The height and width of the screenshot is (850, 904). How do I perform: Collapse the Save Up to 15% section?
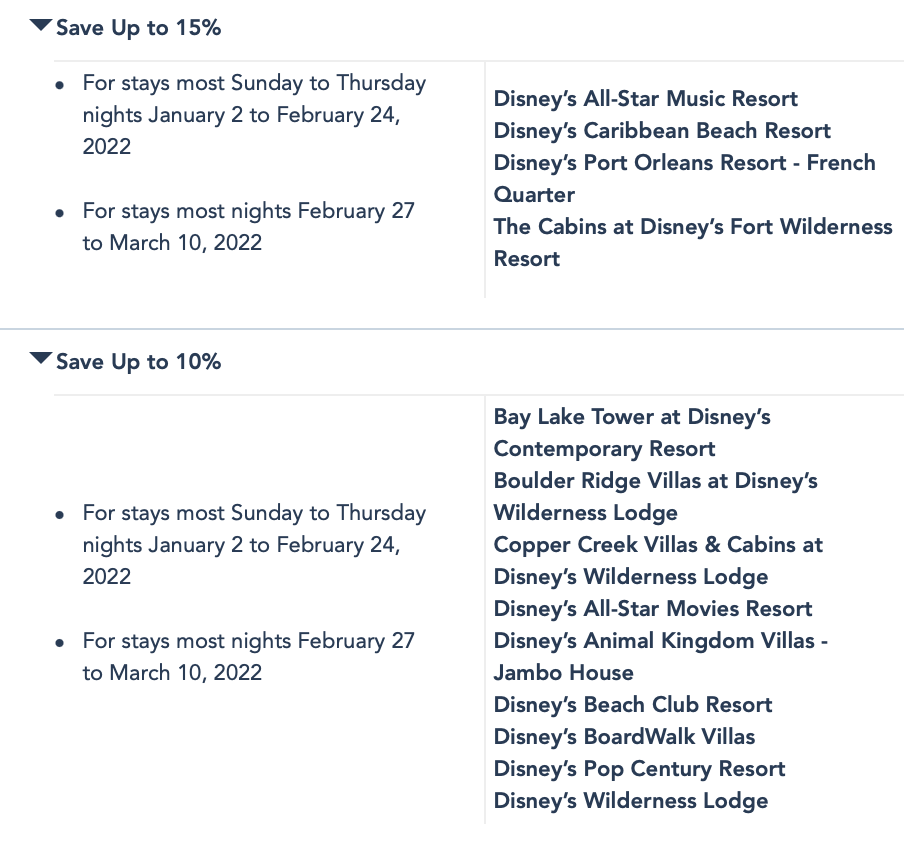pyautogui.click(x=41, y=26)
